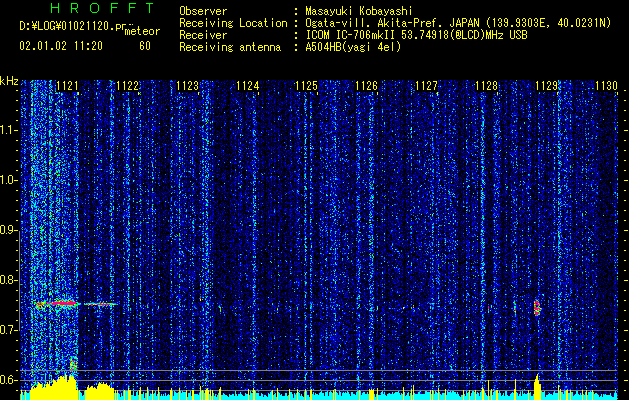Select the 1127 time marker
This screenshot has width=629, height=400.
[x=426, y=86]
